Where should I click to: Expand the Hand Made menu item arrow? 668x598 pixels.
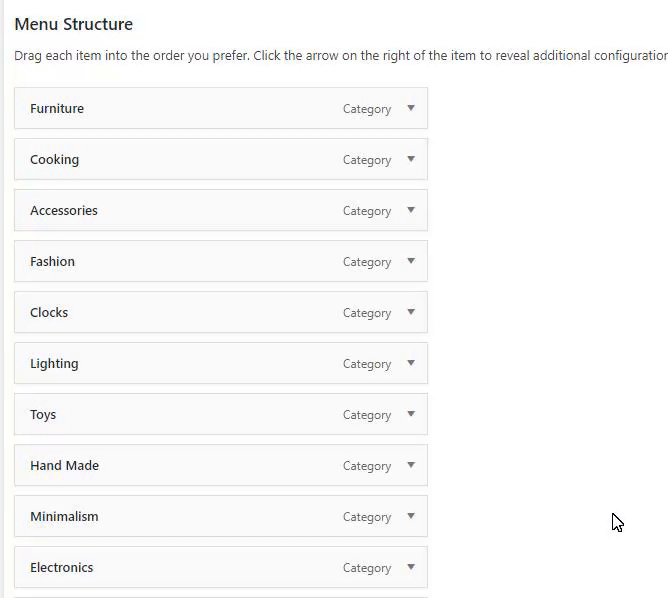click(410, 465)
